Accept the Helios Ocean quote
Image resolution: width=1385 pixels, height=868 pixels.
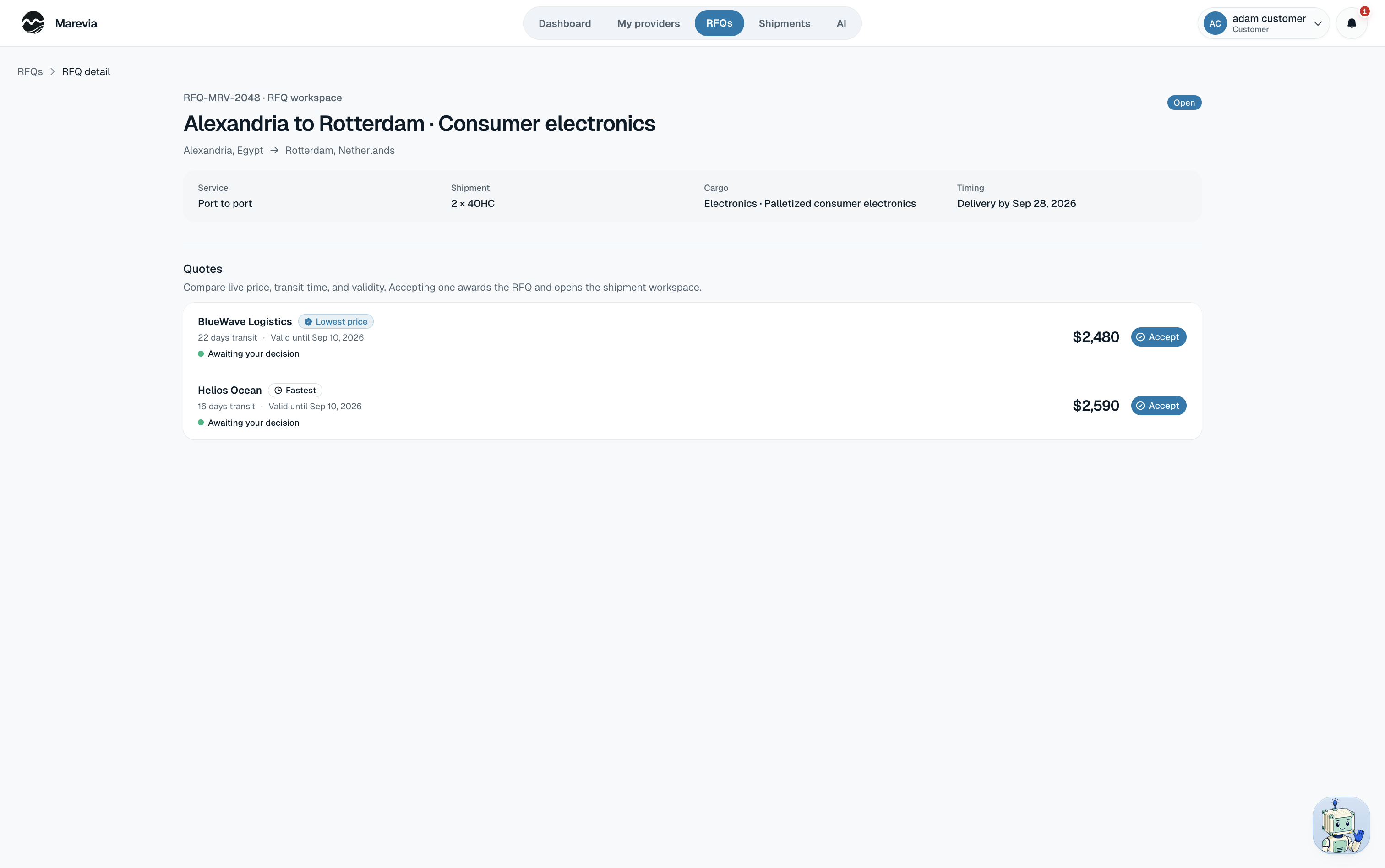coord(1158,406)
